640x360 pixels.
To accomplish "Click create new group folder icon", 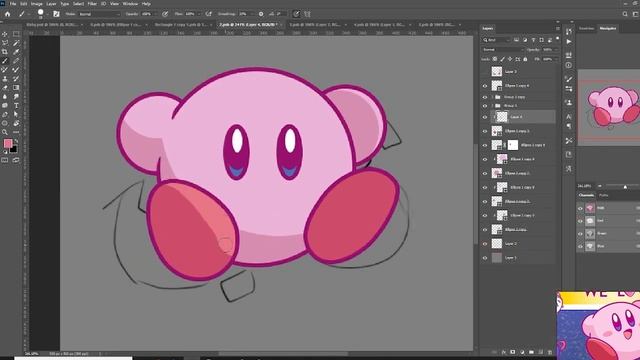I will pos(531,352).
